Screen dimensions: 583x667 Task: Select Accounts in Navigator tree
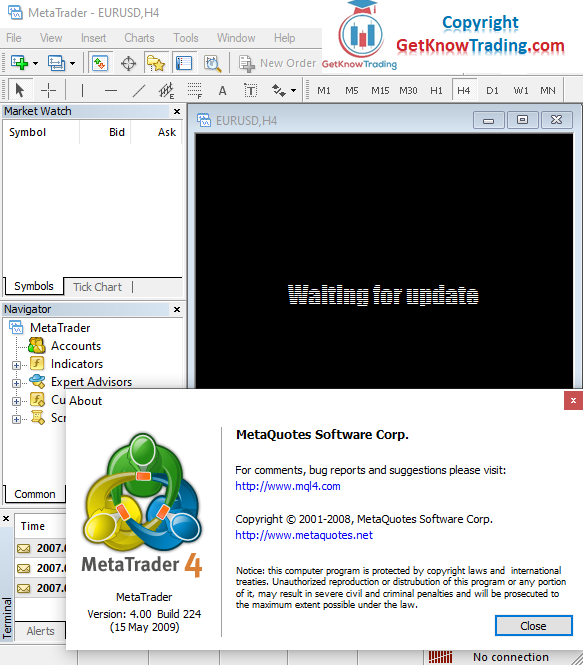(x=76, y=346)
